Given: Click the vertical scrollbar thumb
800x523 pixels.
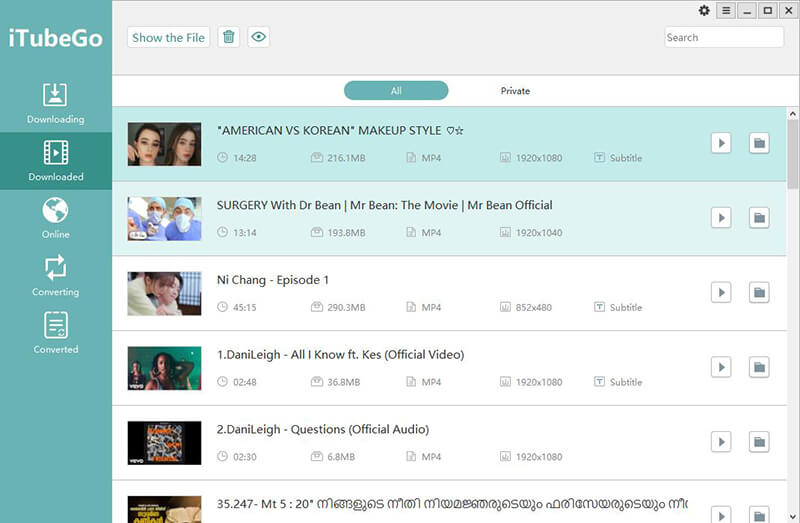Looking at the screenshot, I should pyautogui.click(x=792, y=154).
